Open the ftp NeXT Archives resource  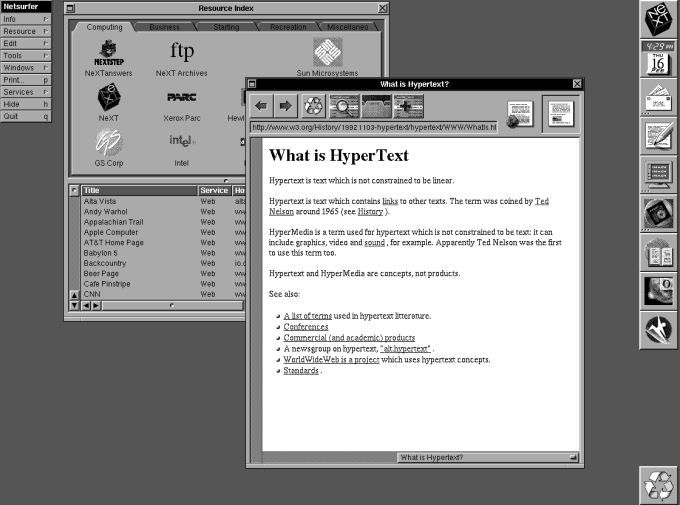(181, 58)
